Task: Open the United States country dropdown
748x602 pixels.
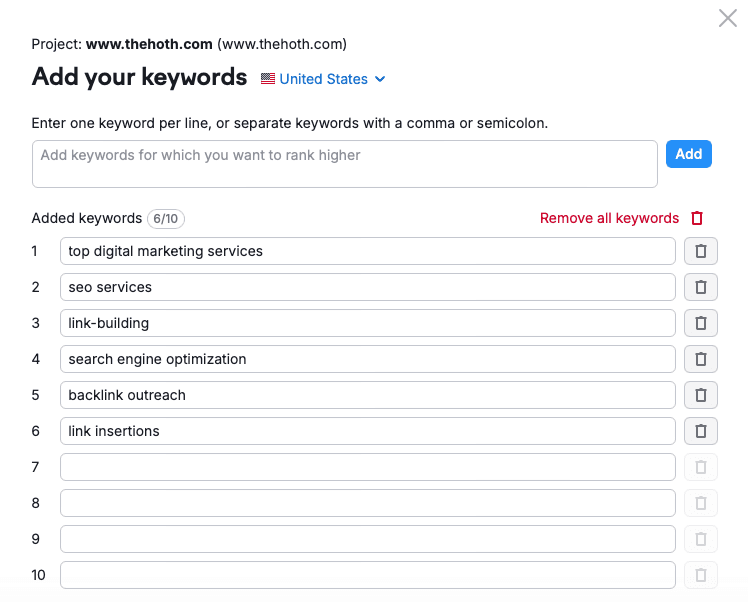Action: pos(323,79)
